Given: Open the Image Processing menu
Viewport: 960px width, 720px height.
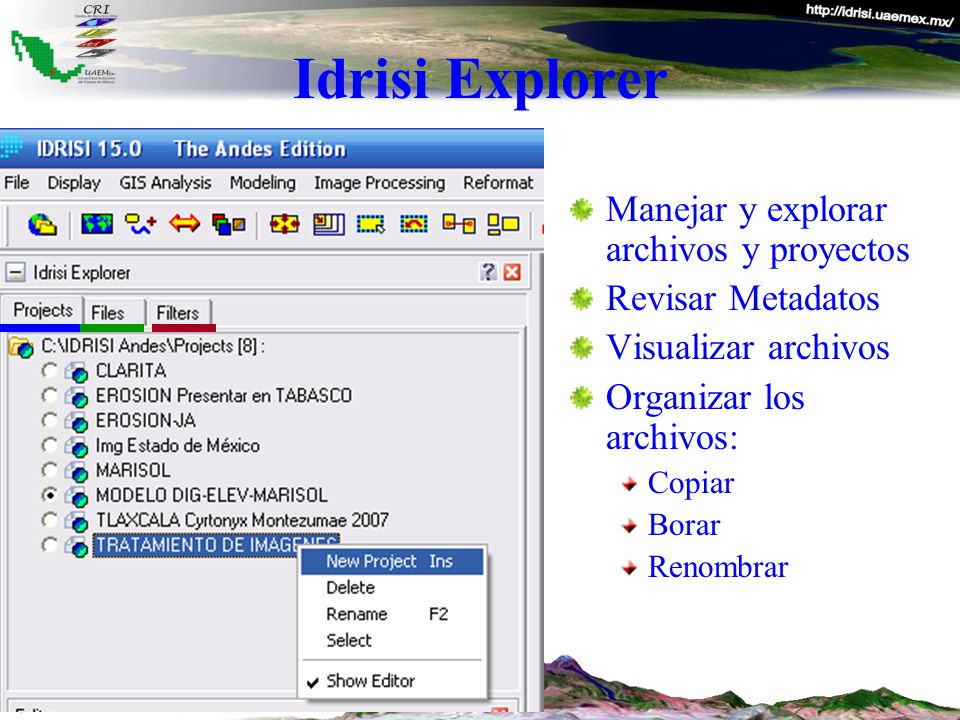Looking at the screenshot, I should click(x=380, y=183).
